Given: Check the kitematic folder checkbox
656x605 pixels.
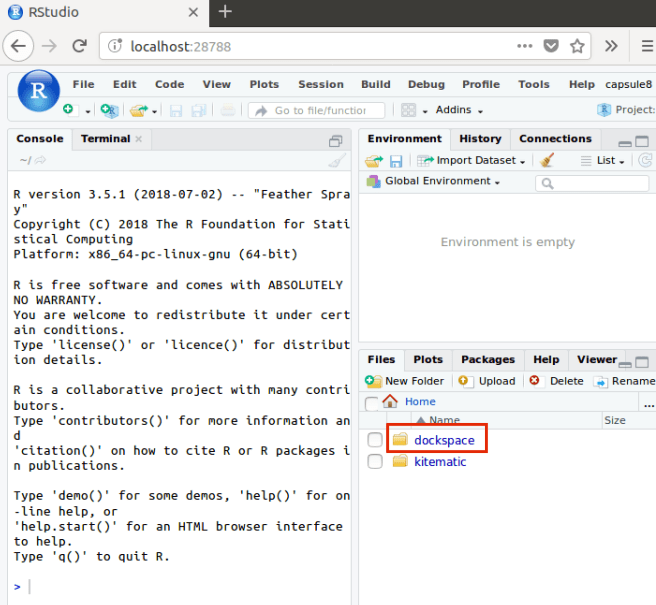Looking at the screenshot, I should (x=375, y=462).
